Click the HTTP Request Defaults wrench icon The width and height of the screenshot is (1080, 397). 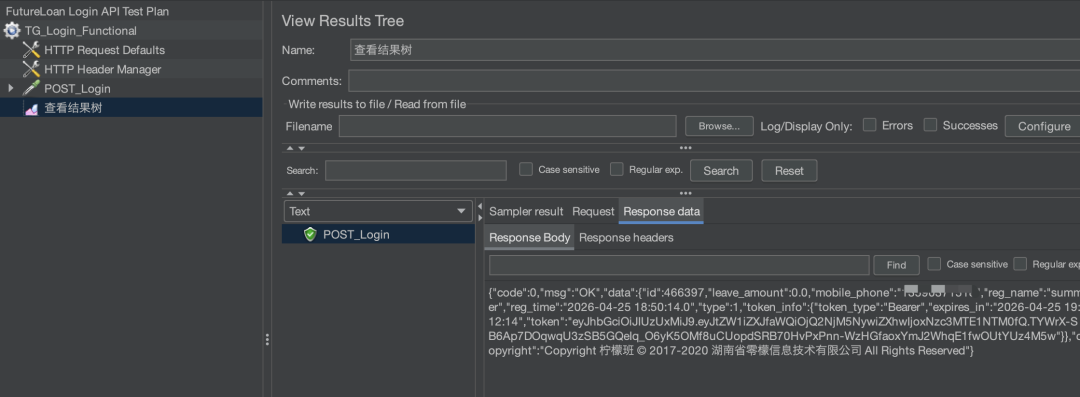(31, 50)
